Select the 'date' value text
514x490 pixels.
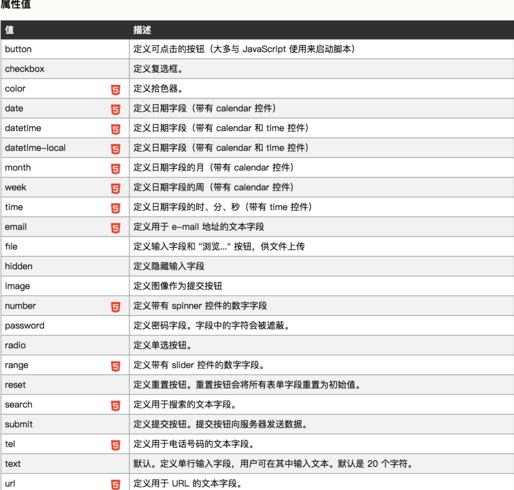(x=14, y=108)
